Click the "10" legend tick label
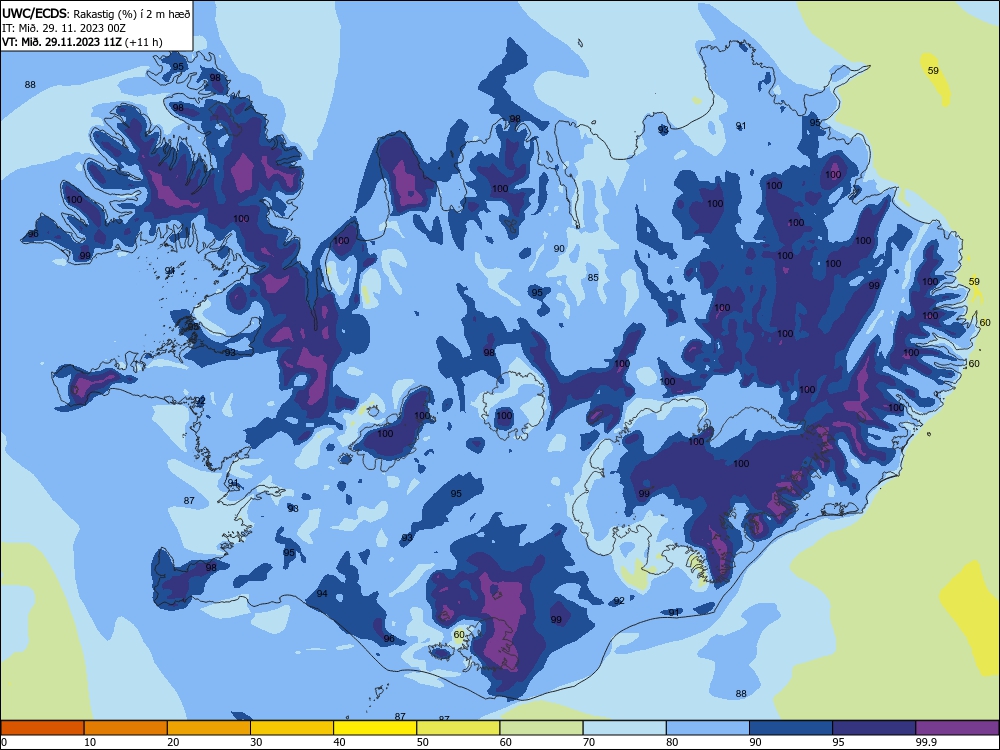Viewport: 1000px width, 750px height. (x=90, y=742)
